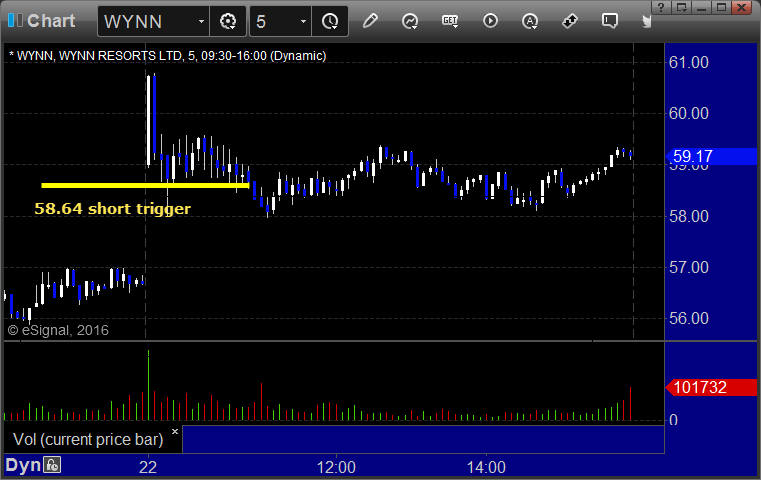Click the 61.00 price axis label
Viewport: 761px width, 480px height.
(689, 62)
